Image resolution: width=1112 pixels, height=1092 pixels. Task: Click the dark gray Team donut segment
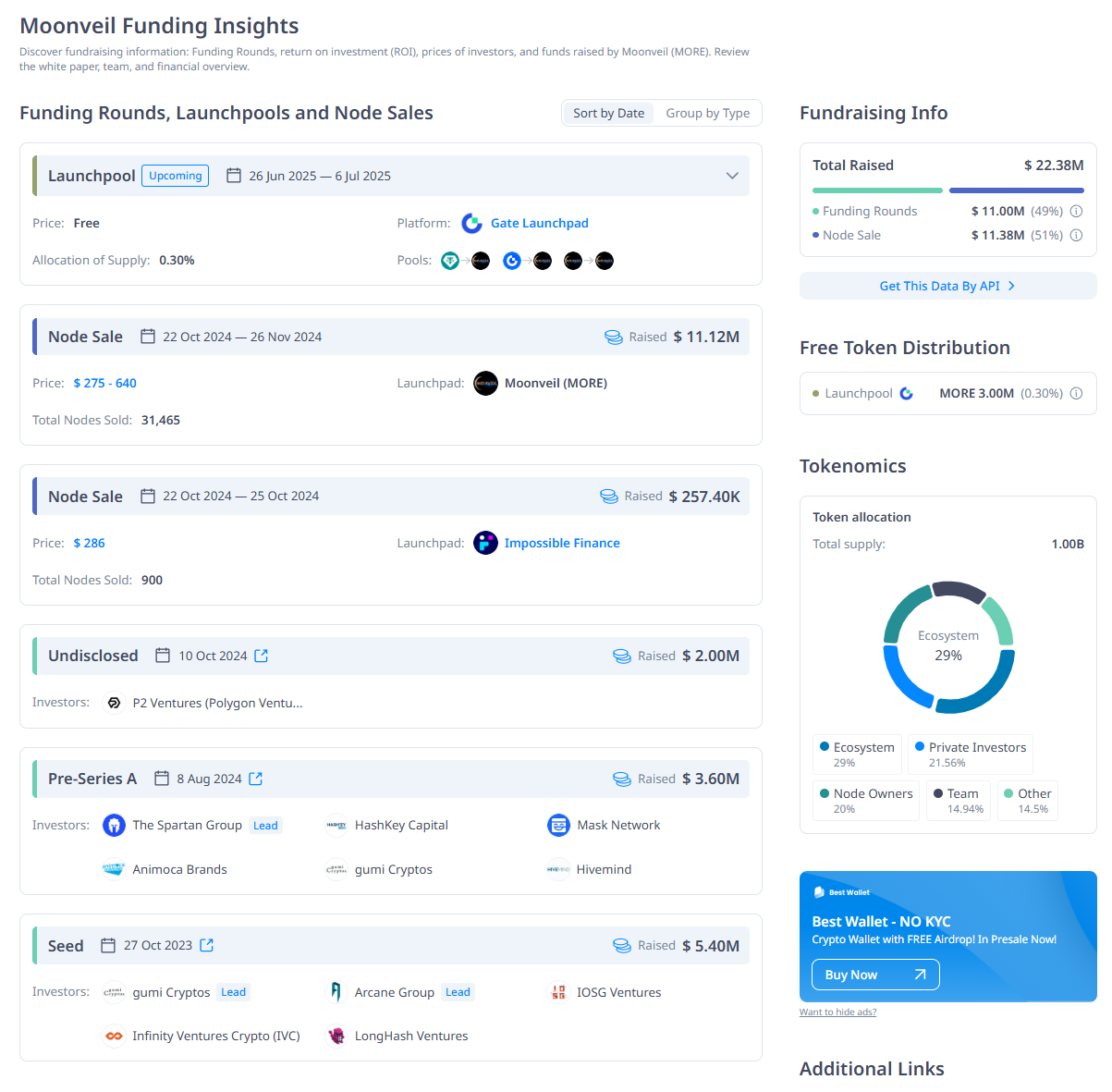point(959,590)
